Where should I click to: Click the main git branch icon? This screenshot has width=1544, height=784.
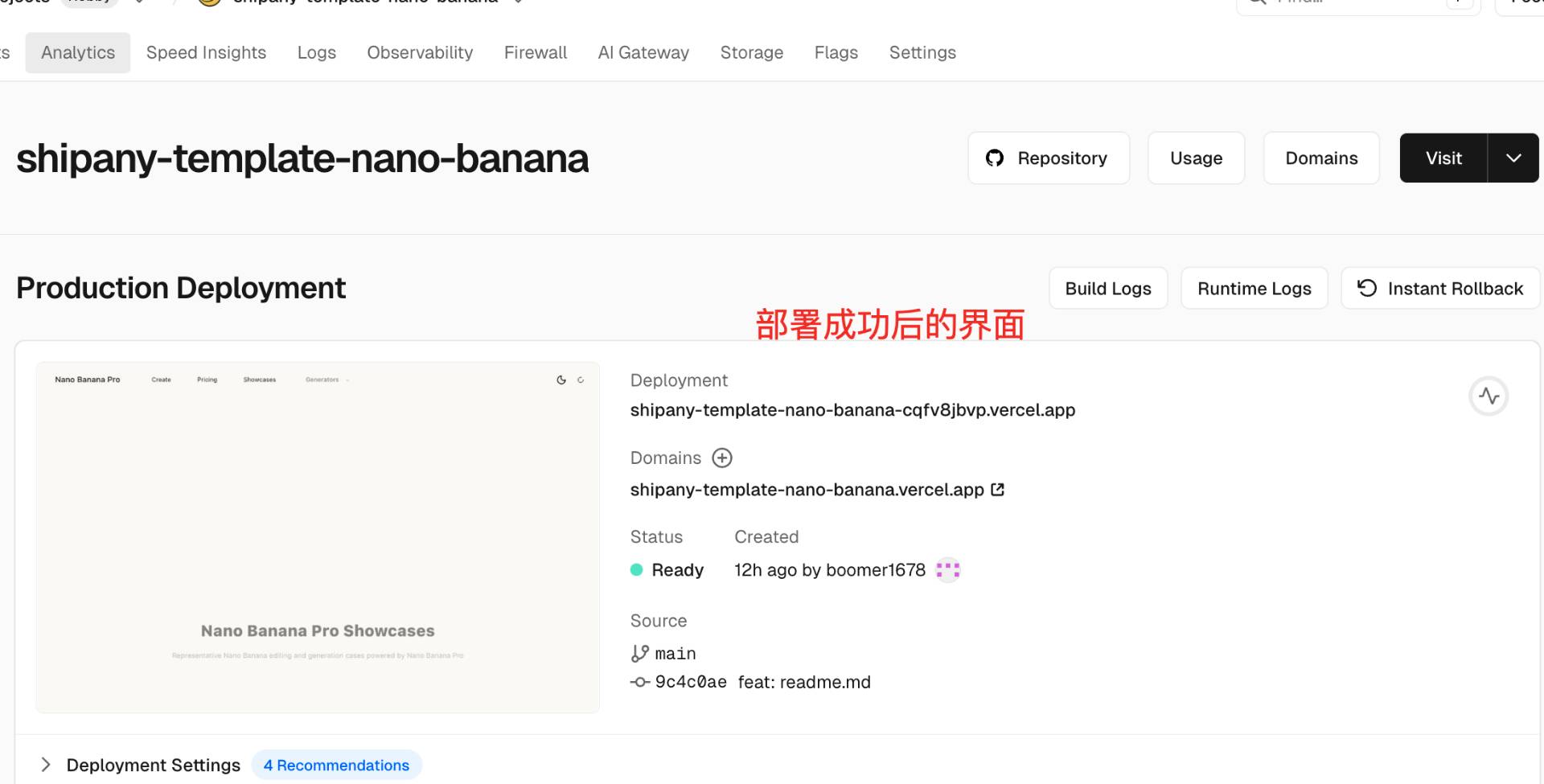pos(639,654)
